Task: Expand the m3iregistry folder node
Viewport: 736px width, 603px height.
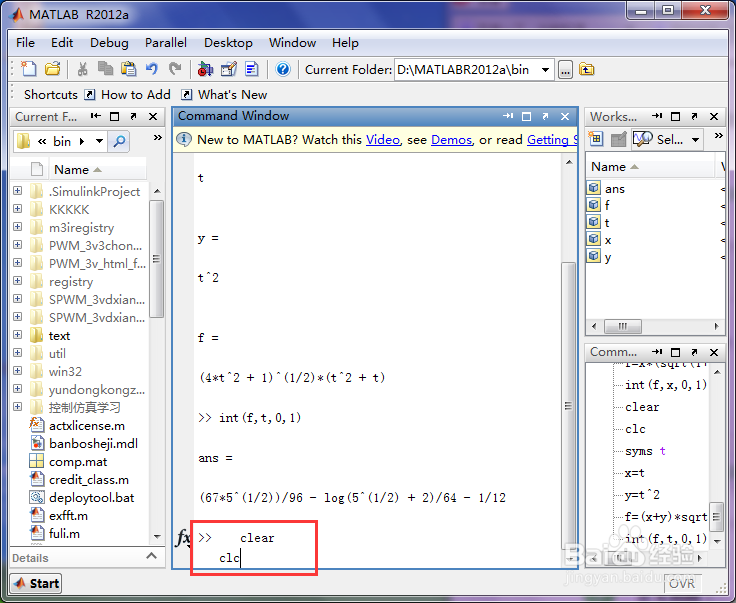Action: pos(18,227)
